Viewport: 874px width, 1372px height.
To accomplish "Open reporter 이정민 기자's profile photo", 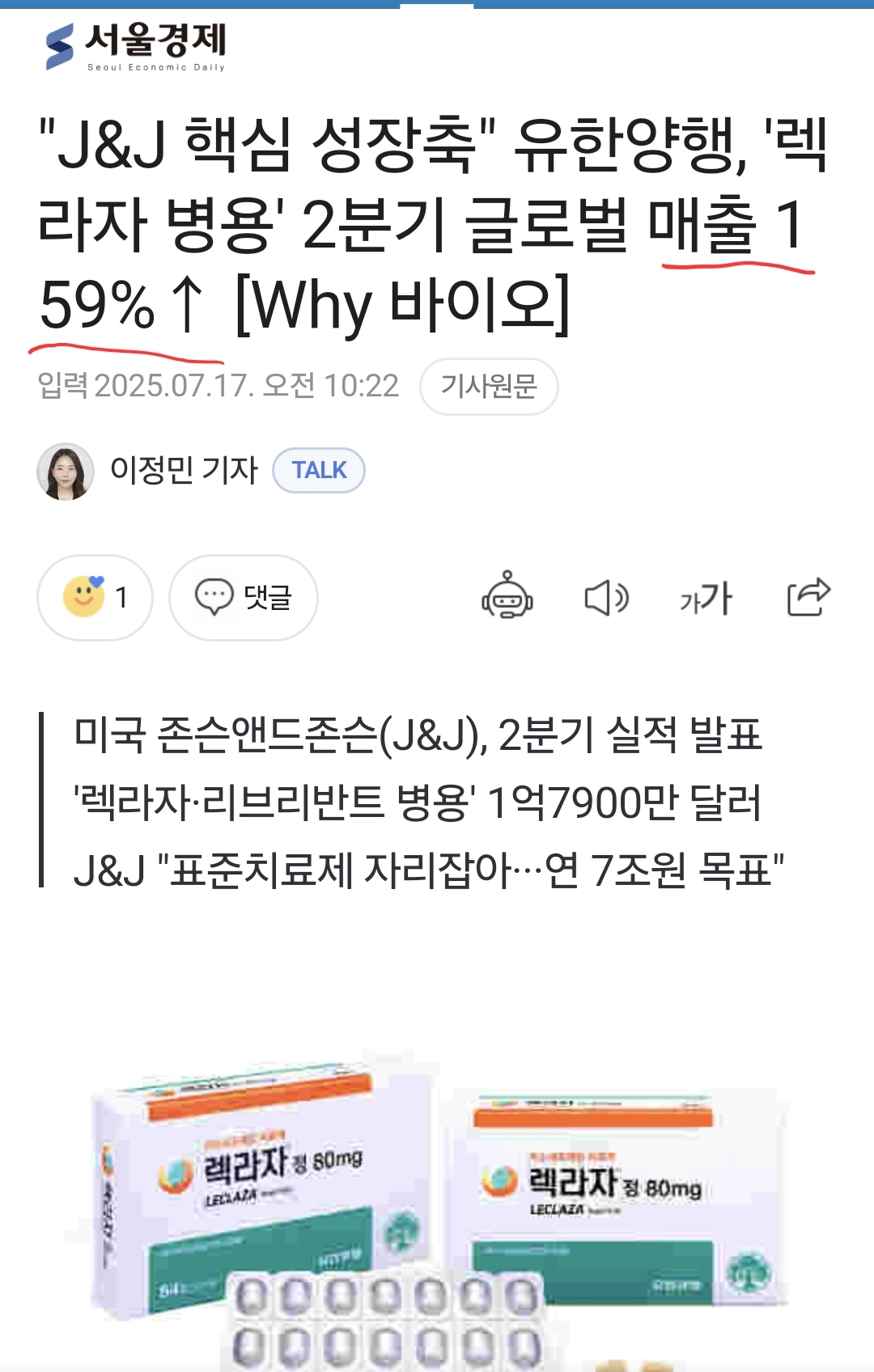I will click(x=66, y=471).
